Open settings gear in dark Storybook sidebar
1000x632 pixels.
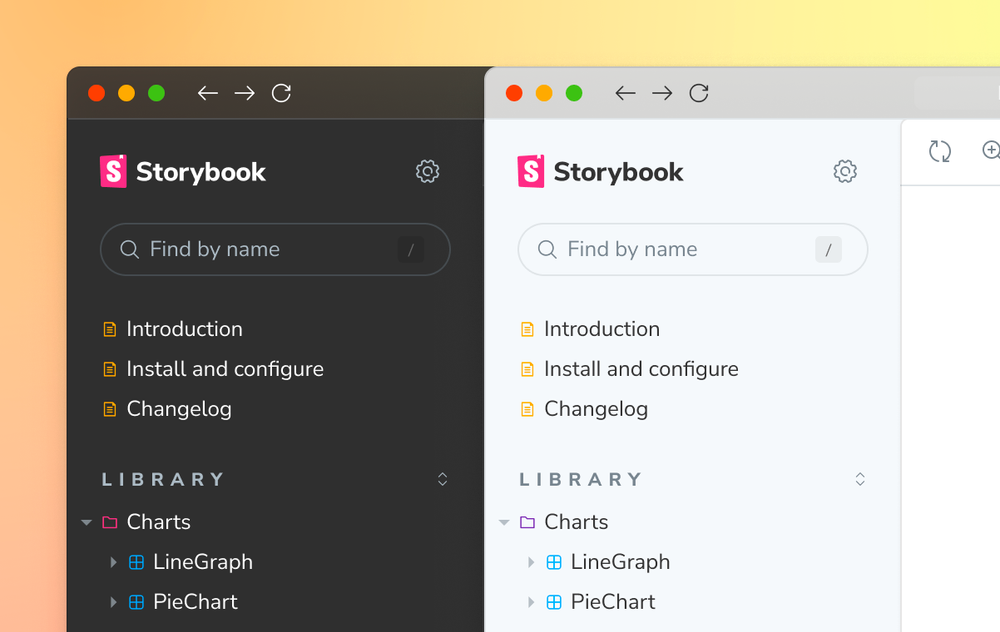click(x=427, y=172)
